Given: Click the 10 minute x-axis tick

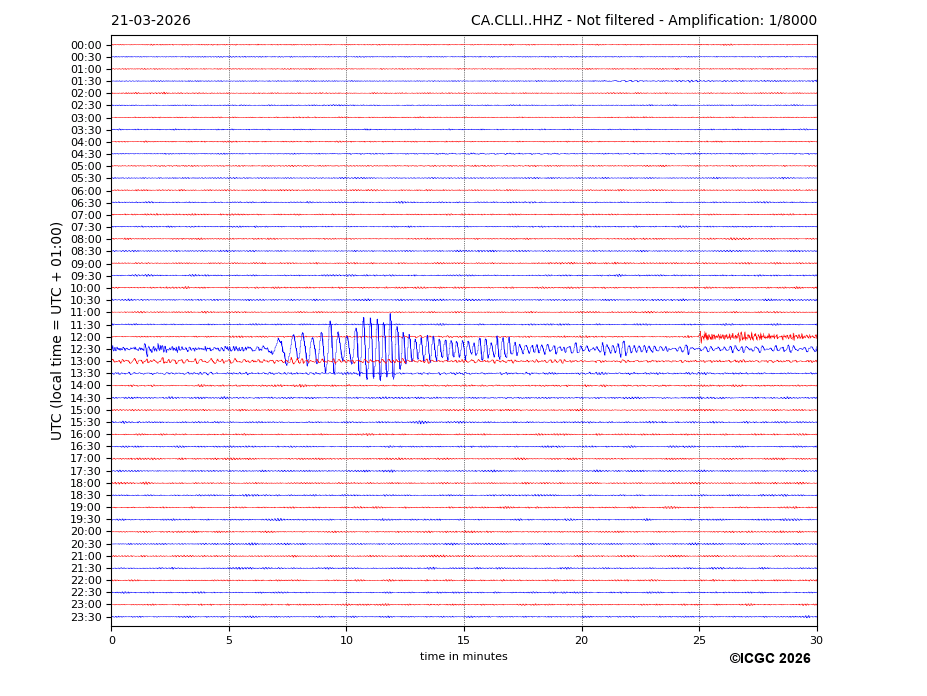Looking at the screenshot, I should tap(346, 640).
